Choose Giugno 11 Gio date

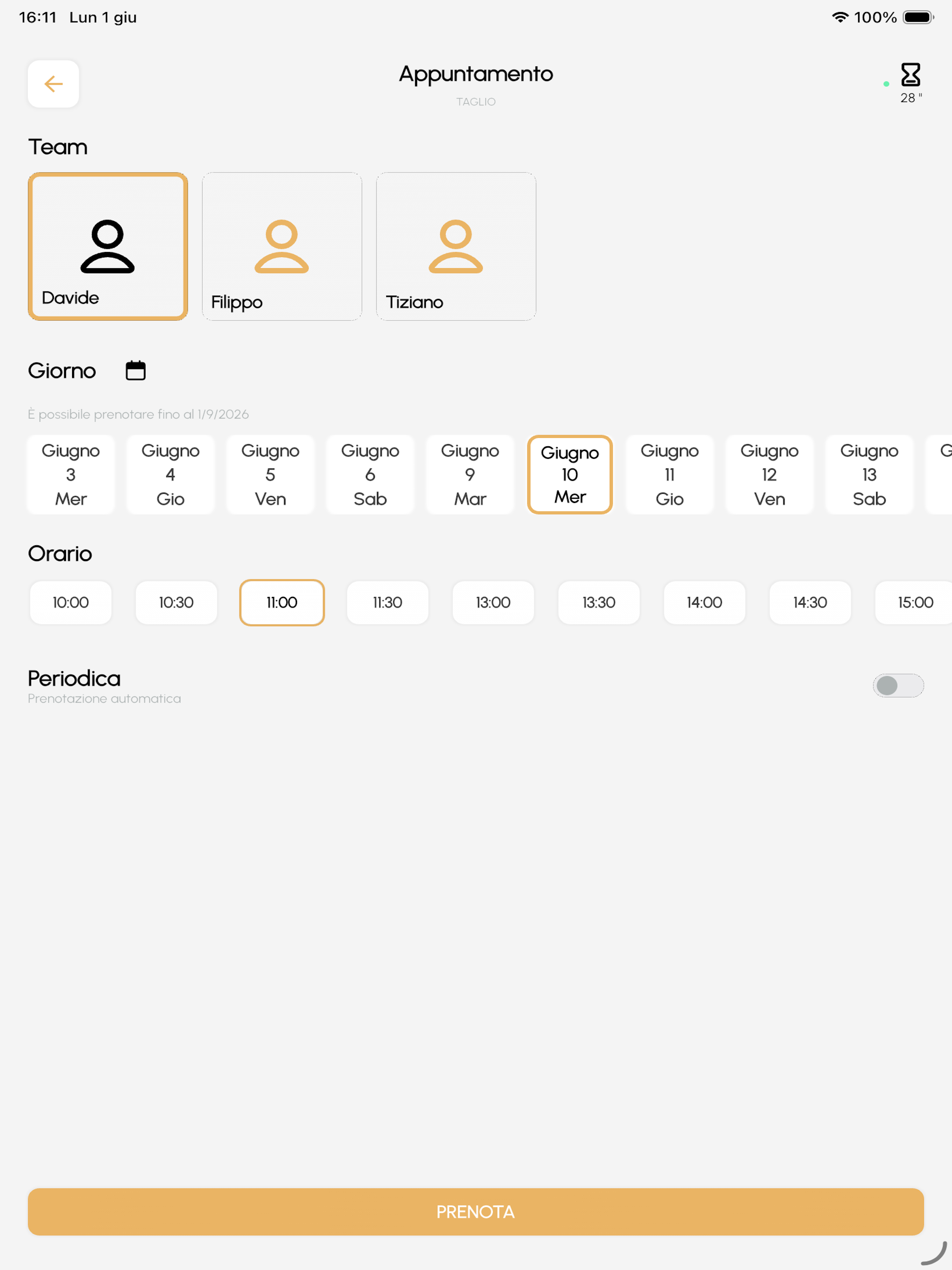click(669, 474)
